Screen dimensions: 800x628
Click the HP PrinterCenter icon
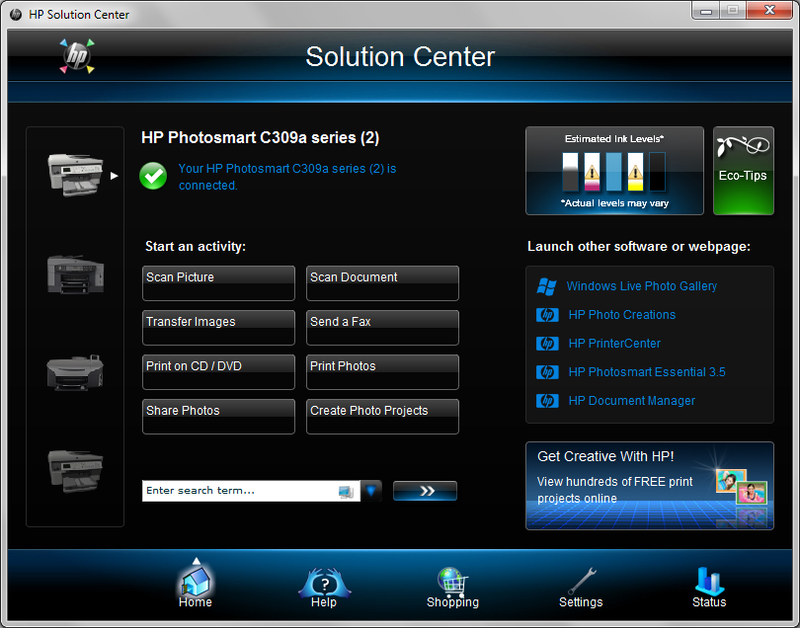tap(547, 344)
